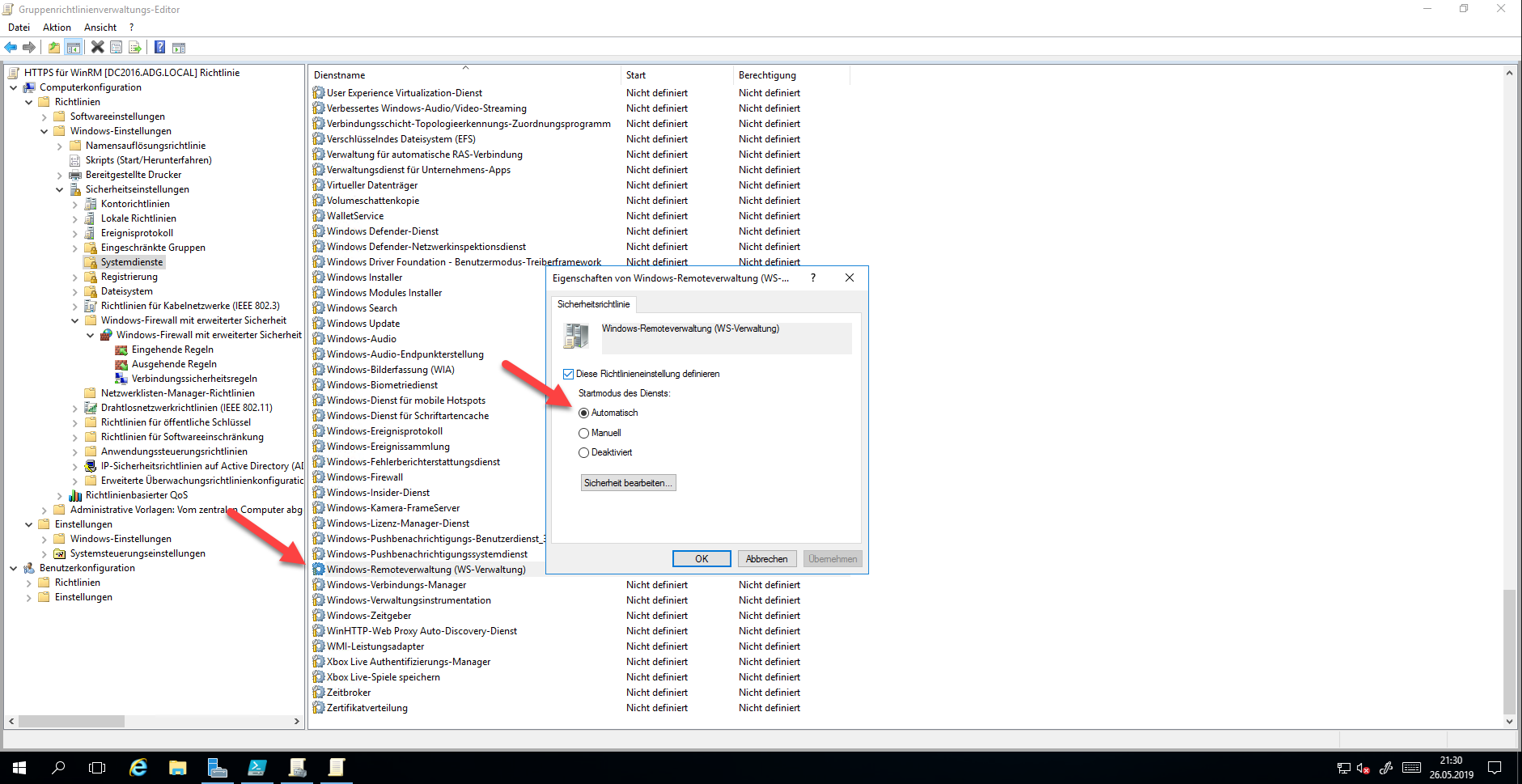Image resolution: width=1522 pixels, height=784 pixels.
Task: Click the Ausgehende Regeln firewall icon
Action: (121, 364)
